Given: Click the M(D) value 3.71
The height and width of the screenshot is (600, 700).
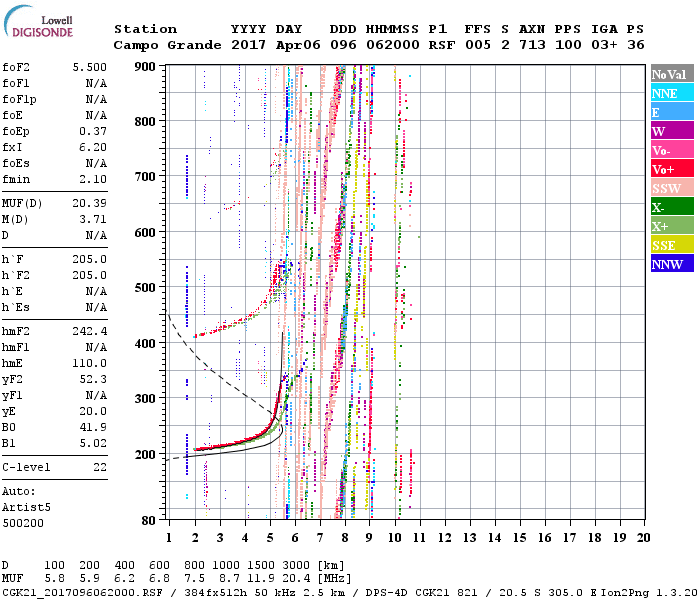Looking at the screenshot, I should click(x=93, y=220).
